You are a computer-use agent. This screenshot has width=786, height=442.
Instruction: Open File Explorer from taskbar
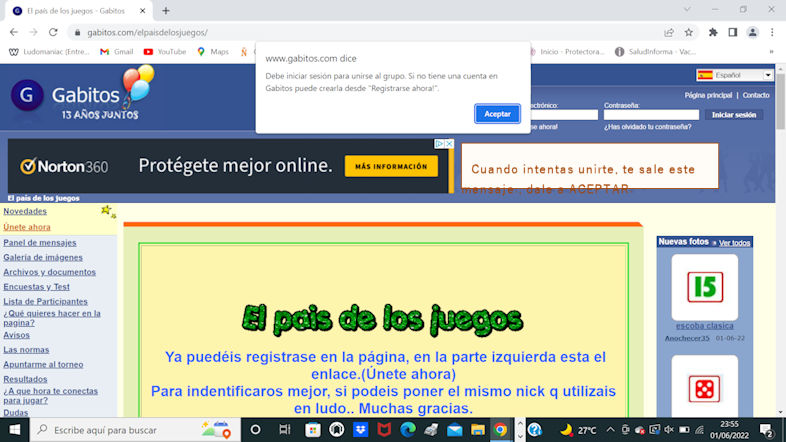pyautogui.click(x=478, y=429)
